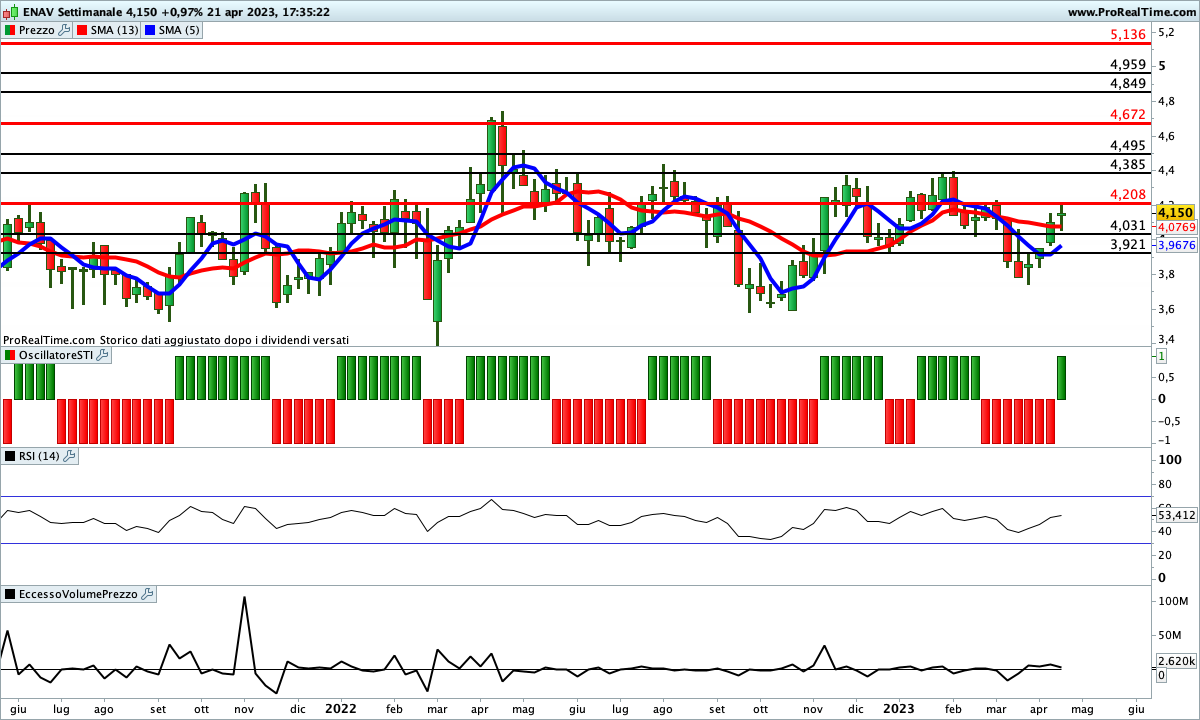The width and height of the screenshot is (1200, 720).
Task: Open EccessoVolumePrezzo wrench settings
Action: 147,594
